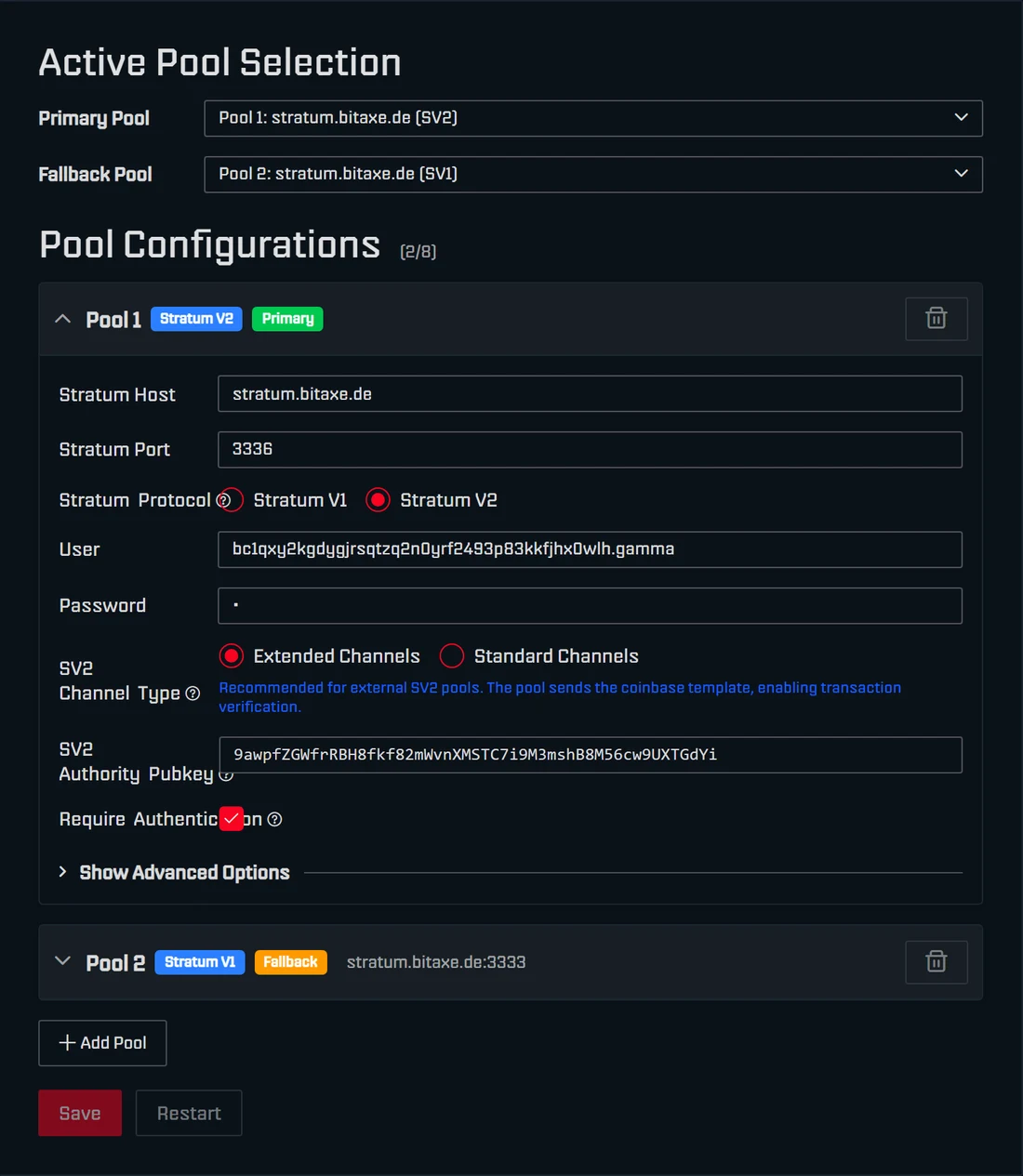Click the blue Stratum V2 badge

(196, 319)
